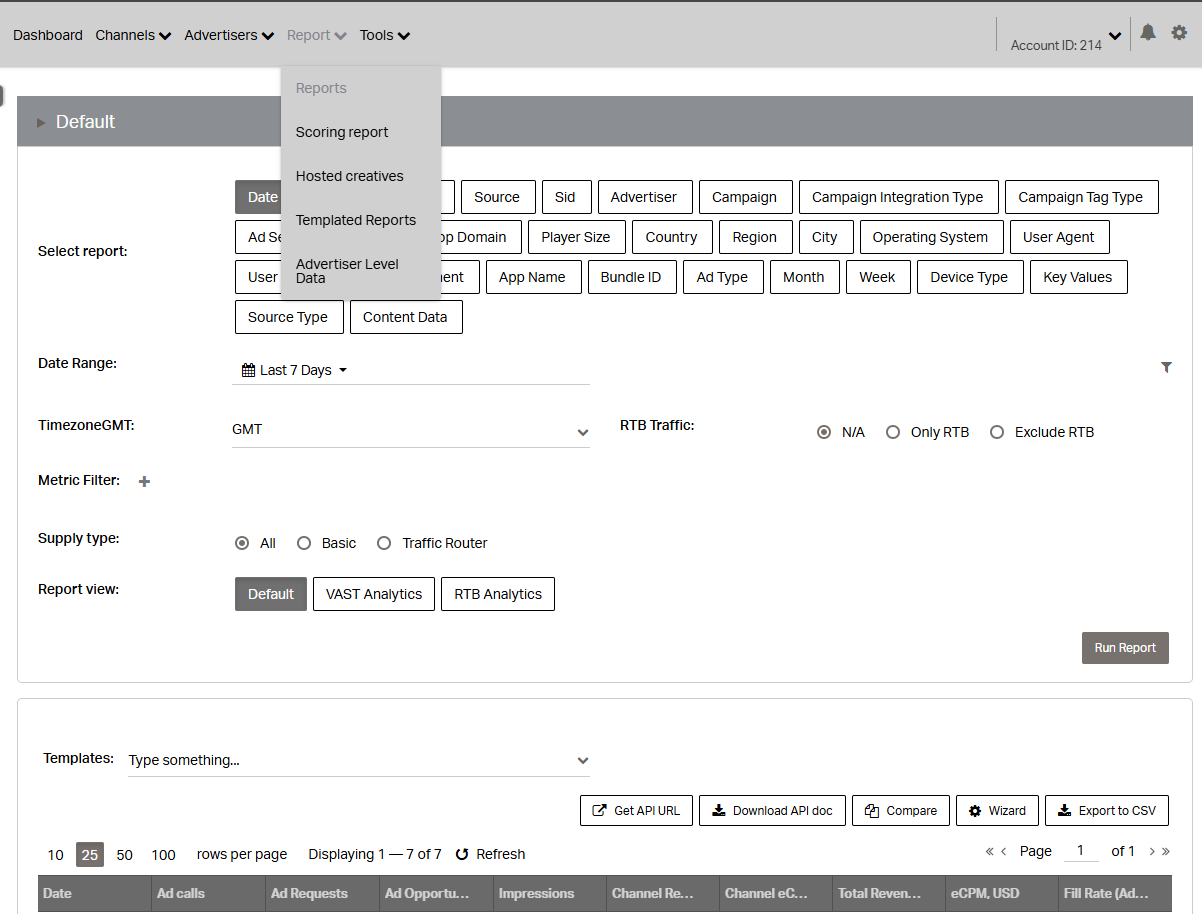Go to the first page arrow
The height and width of the screenshot is (914, 1202).
(x=989, y=851)
